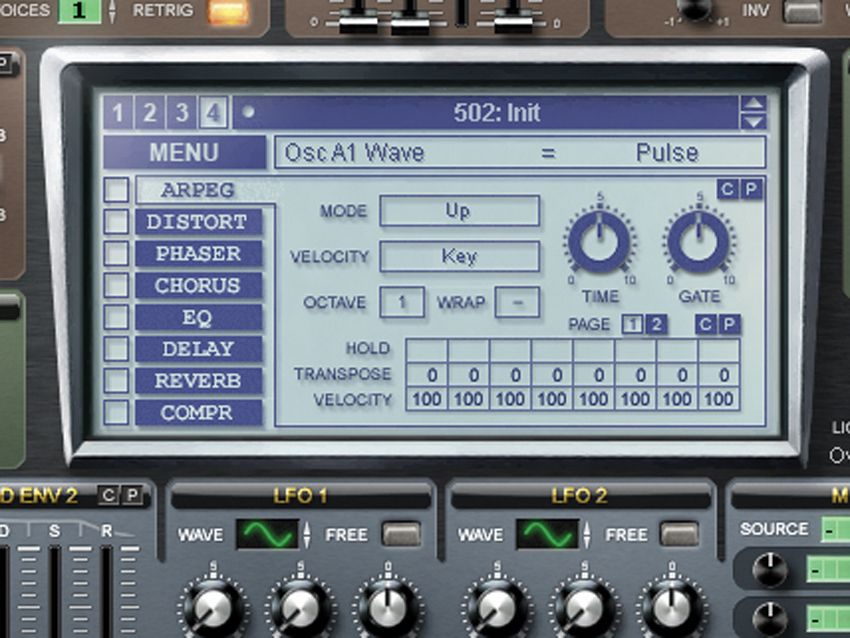Open the MODE dropdown showing Up
850x638 pixels.
(459, 210)
